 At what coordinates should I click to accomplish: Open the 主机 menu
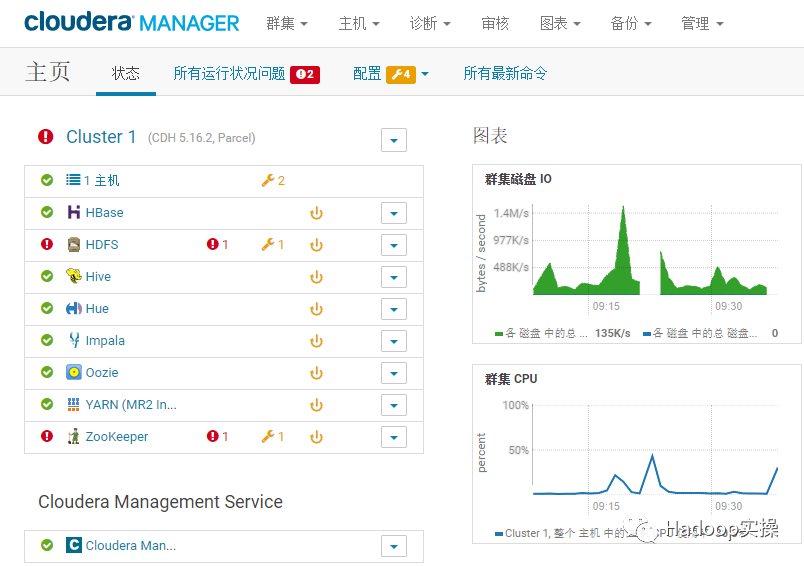359,24
